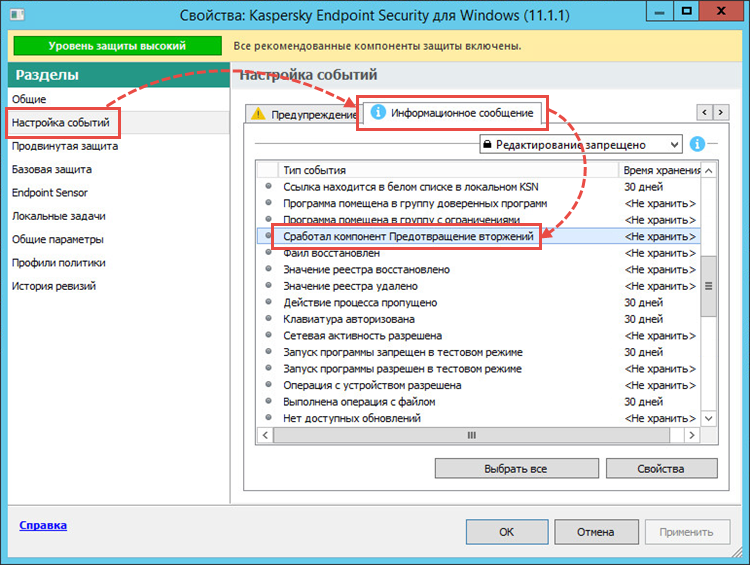
Task: Click the event list scroll down arrow
Action: click(x=709, y=418)
